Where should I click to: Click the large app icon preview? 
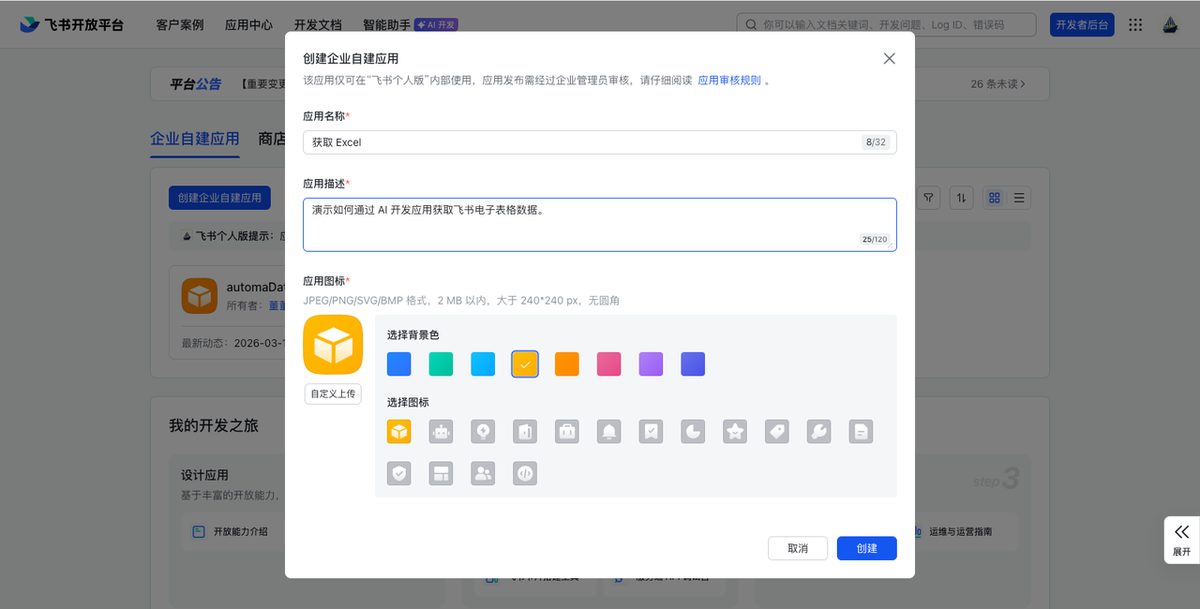coord(333,345)
